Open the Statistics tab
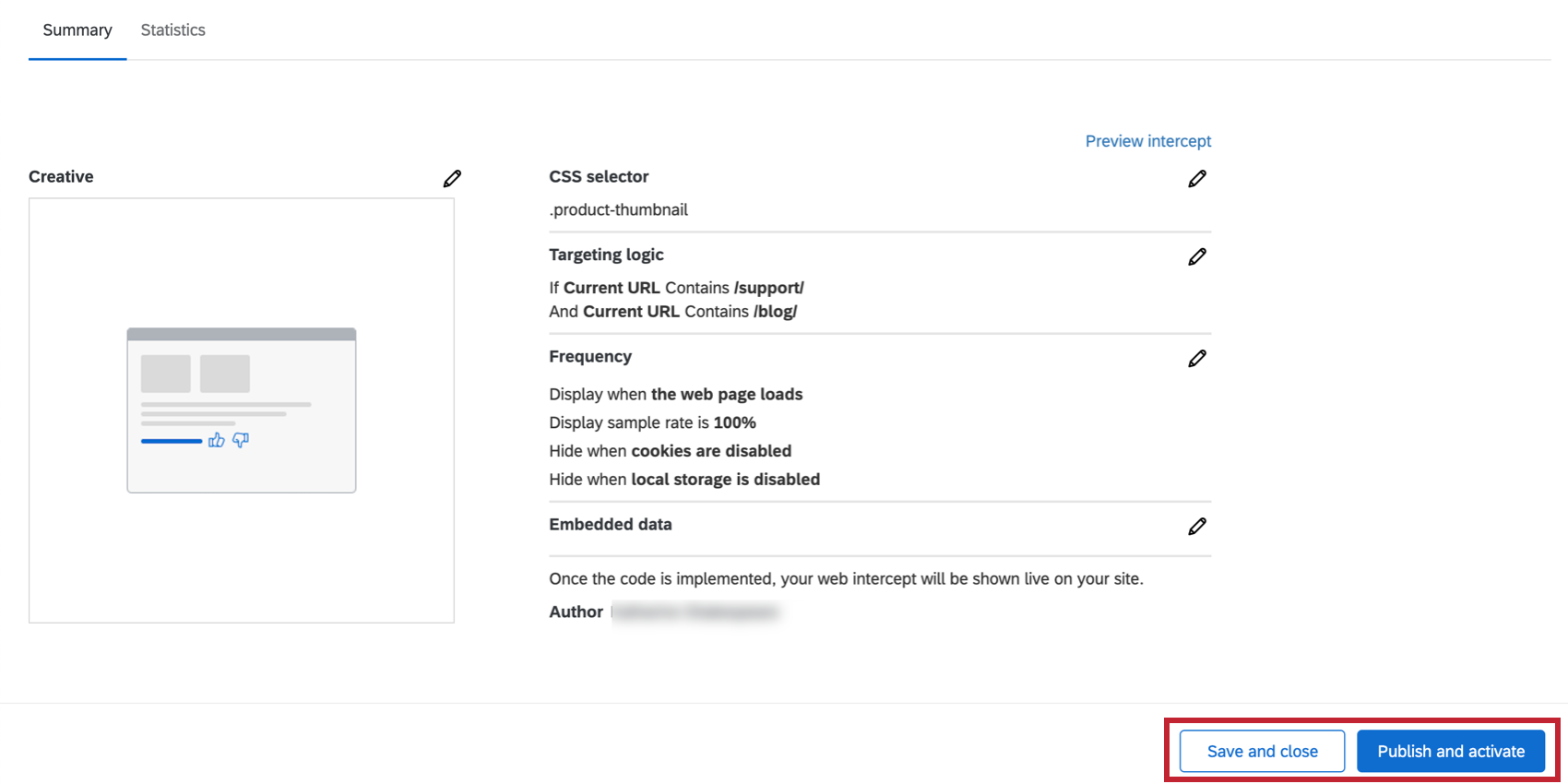The height and width of the screenshot is (784, 1568). tap(172, 30)
